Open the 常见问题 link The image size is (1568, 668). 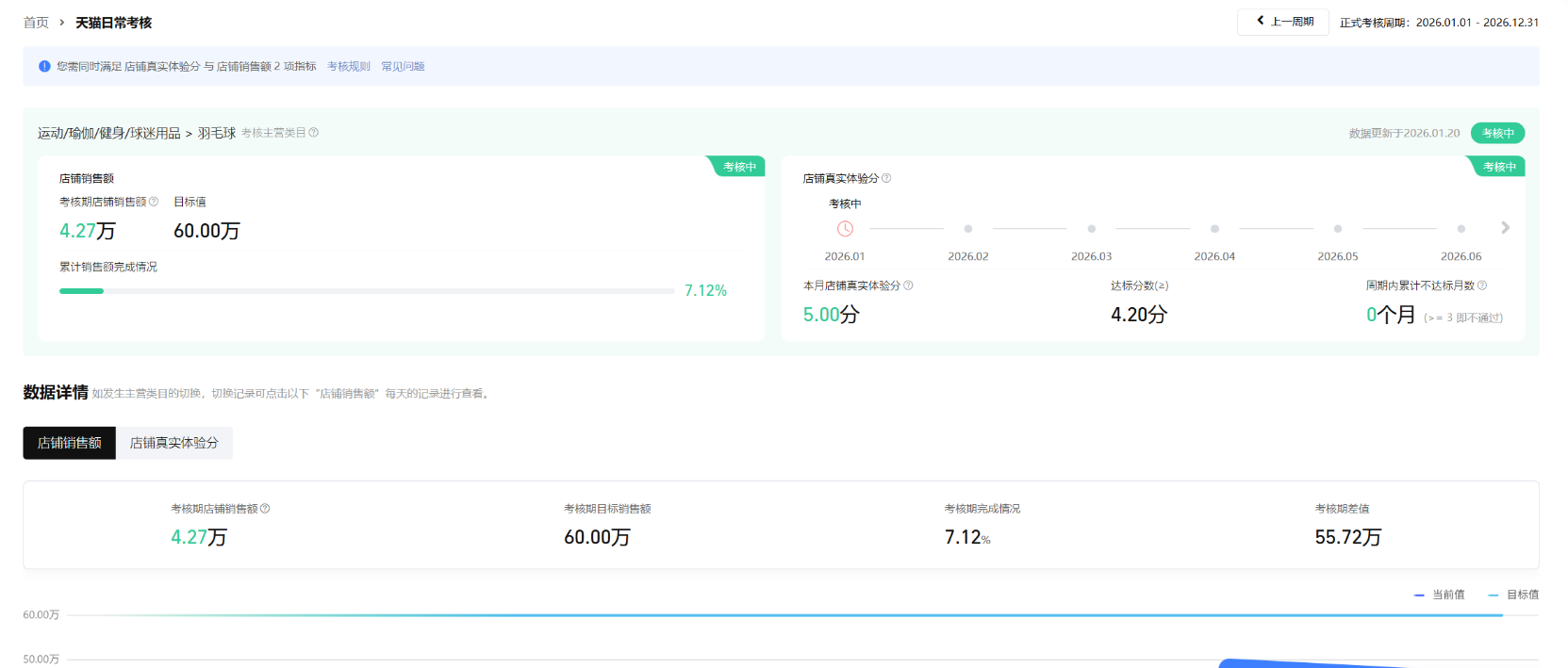pos(403,67)
